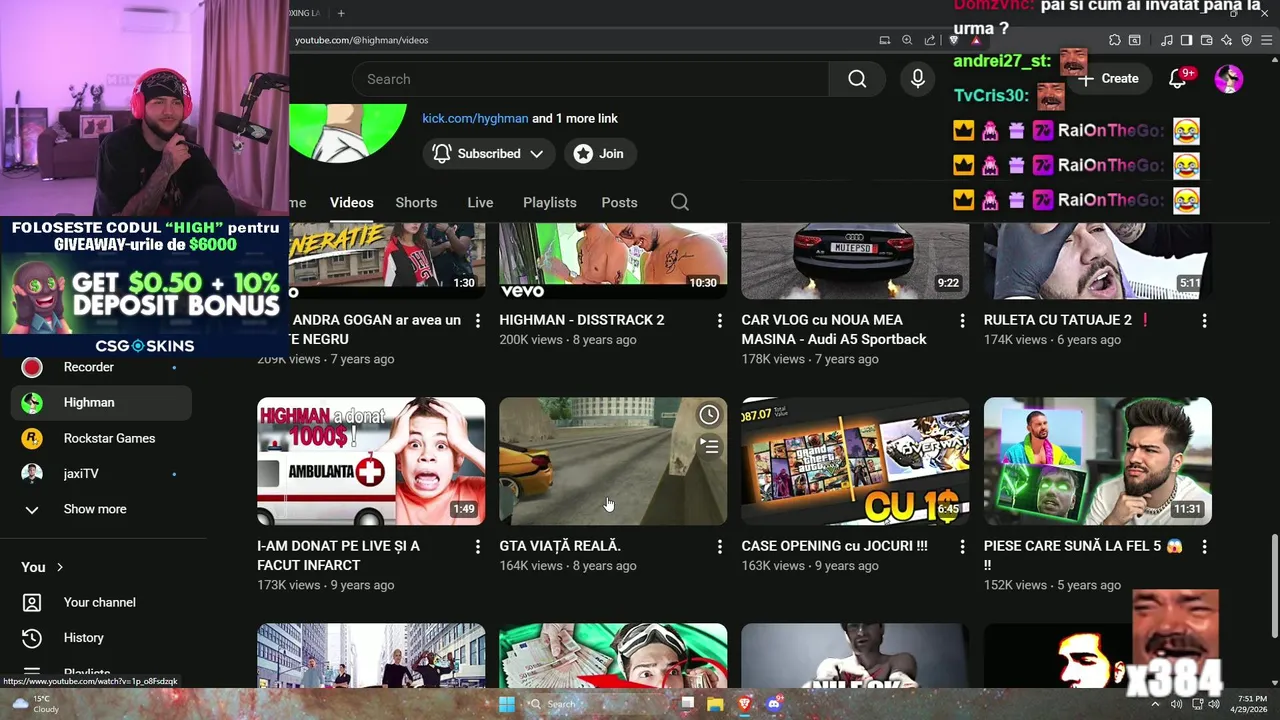Open Brave Rewards triangle icon
1280x720 pixels.
click(x=976, y=40)
